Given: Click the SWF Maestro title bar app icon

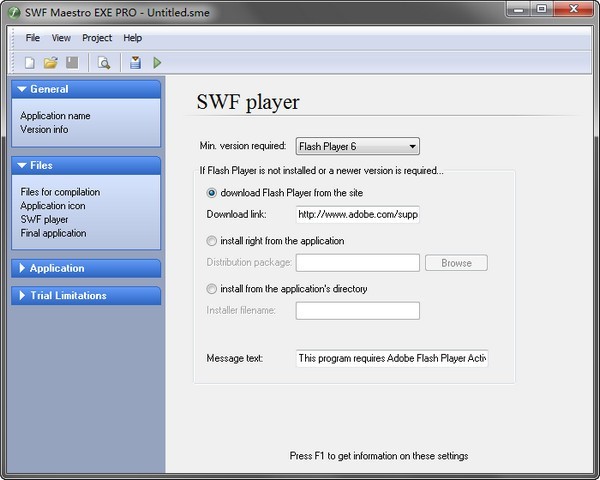Looking at the screenshot, I should click(x=12, y=10).
